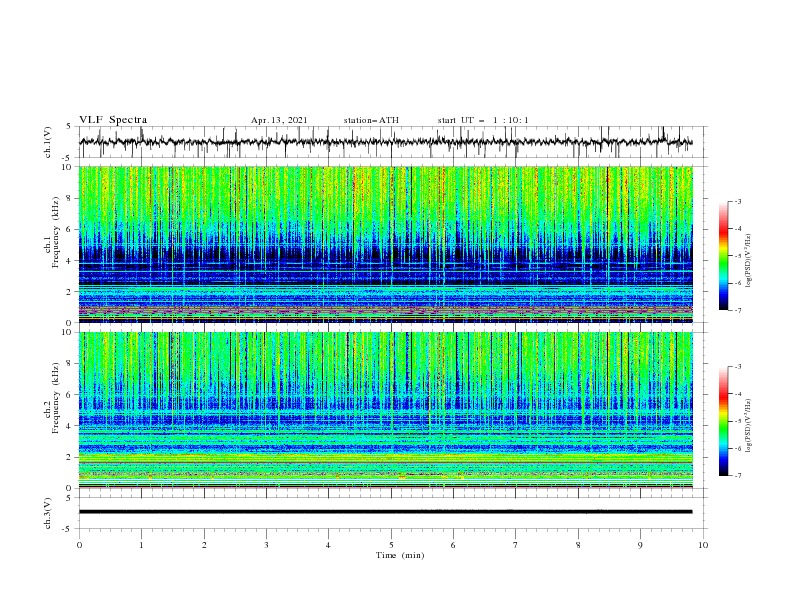Click the "8" kHz tick on ch.2 axis
Image resolution: width=792 pixels, height=612 pixels.
tap(70, 364)
